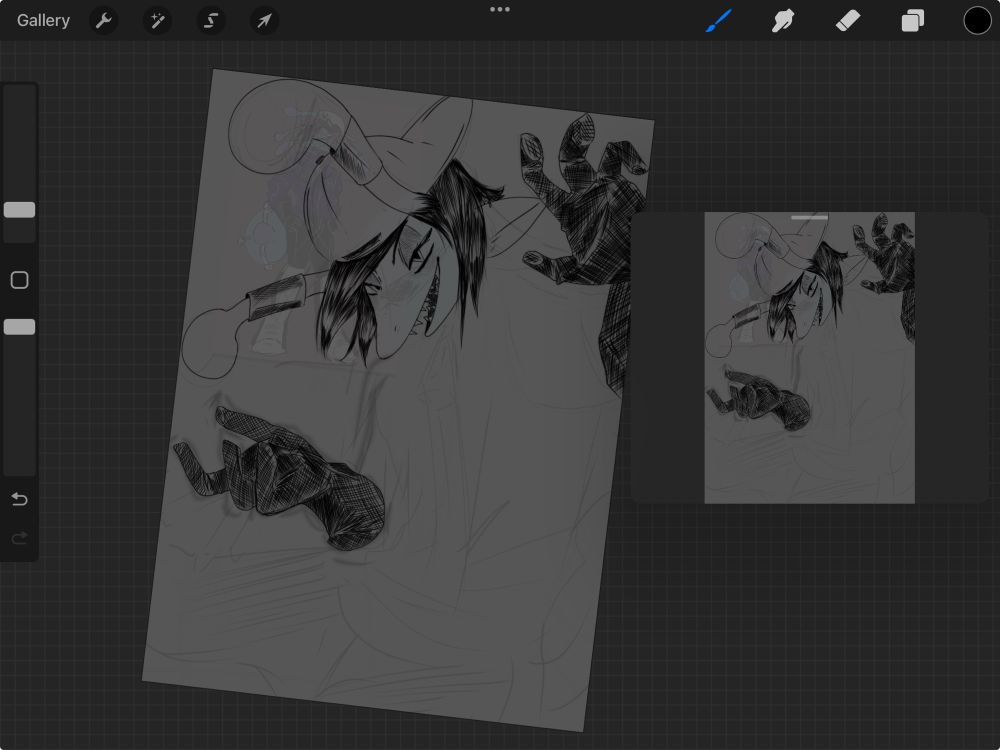Tap the character's grinning face on main canvas
Viewport: 1000px width, 750px height.
(x=410, y=290)
